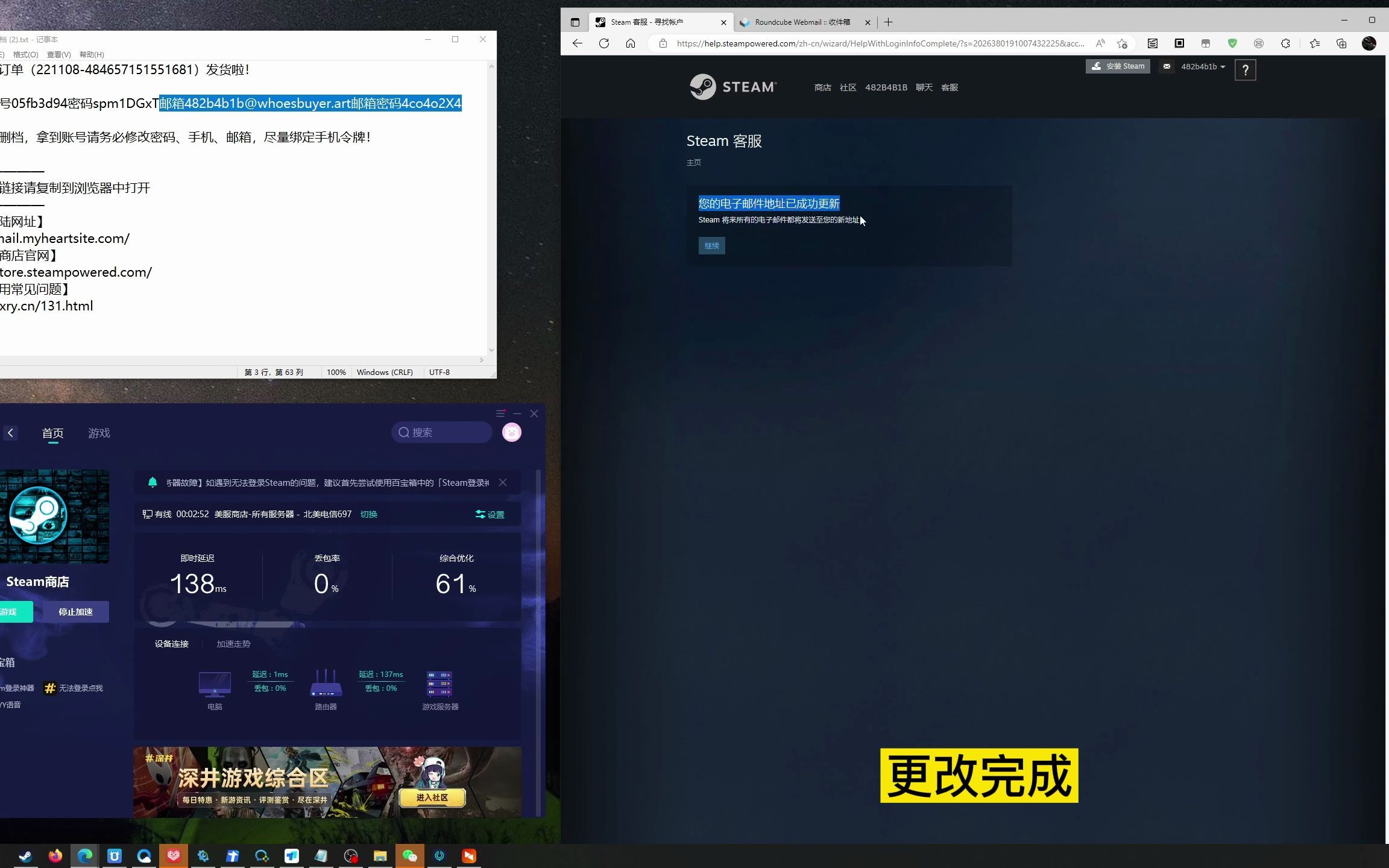Screen dimensions: 1389x868
Task: Open the green shield extension
Action: [x=1232, y=43]
